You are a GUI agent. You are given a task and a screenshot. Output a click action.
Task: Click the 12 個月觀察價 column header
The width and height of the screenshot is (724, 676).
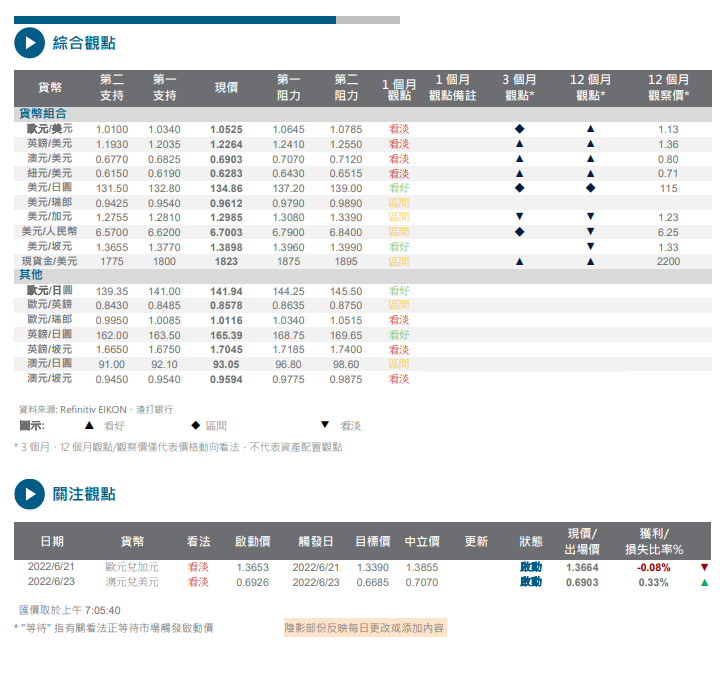click(668, 88)
